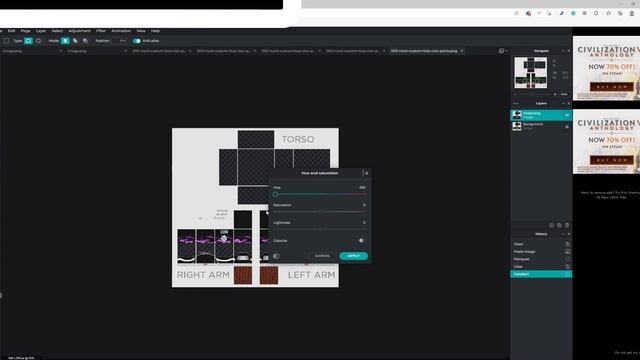Image resolution: width=640 pixels, height=360 pixels.
Task: Close the Hue and saturation dialog
Action: (x=367, y=173)
